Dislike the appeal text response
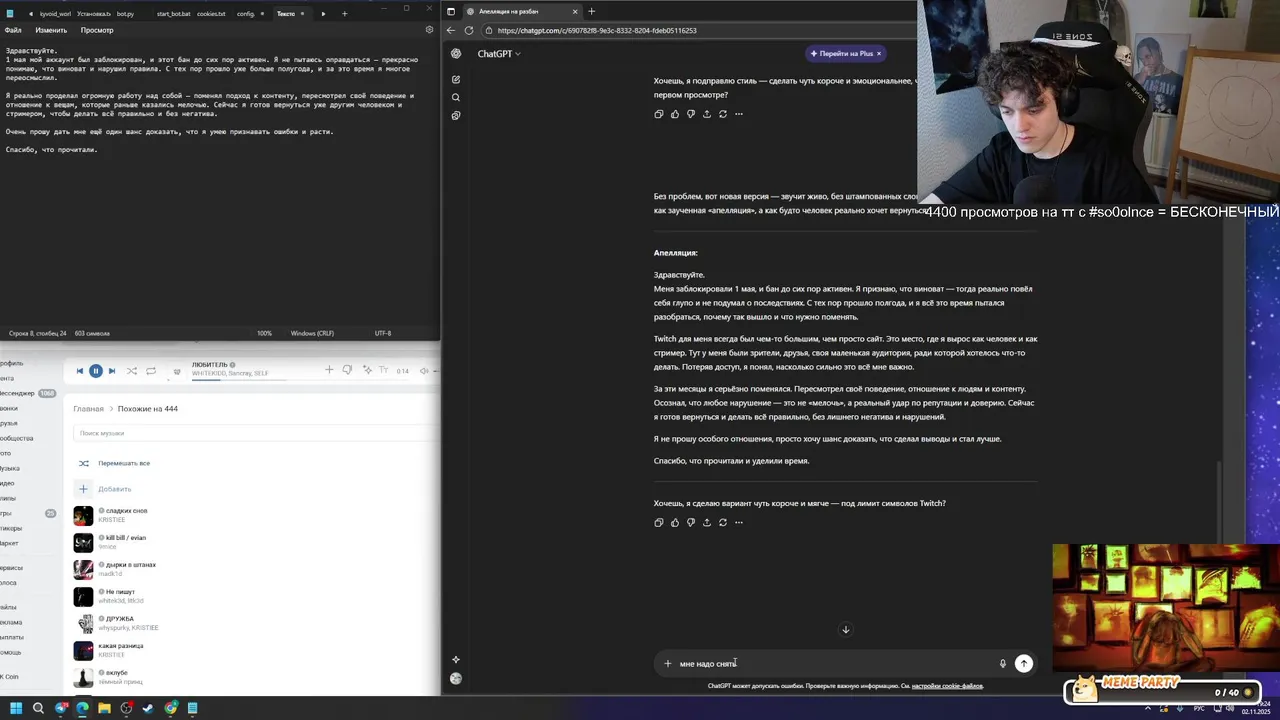This screenshot has height=720, width=1280. coord(691,522)
